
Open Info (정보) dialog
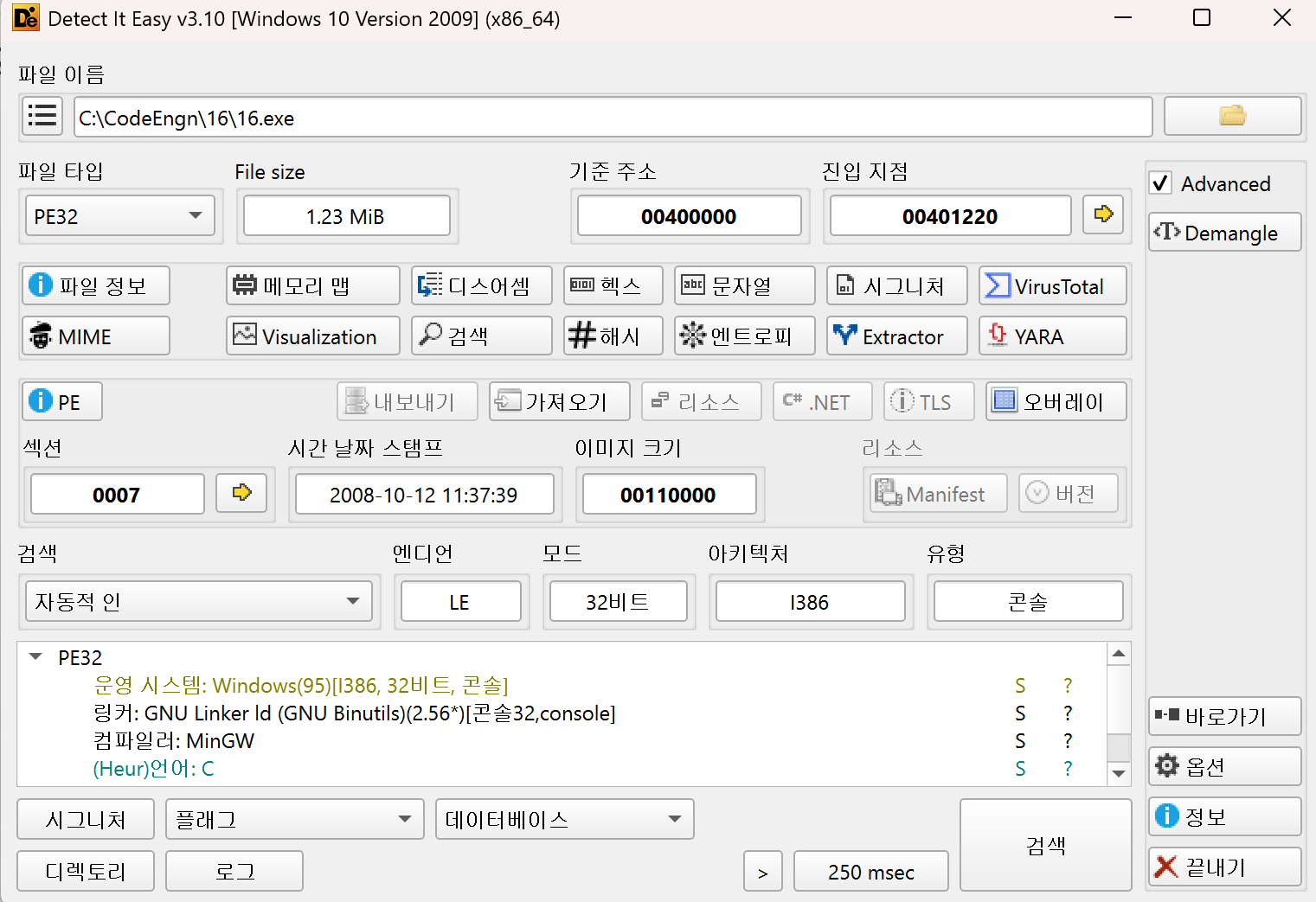pyautogui.click(x=1225, y=816)
